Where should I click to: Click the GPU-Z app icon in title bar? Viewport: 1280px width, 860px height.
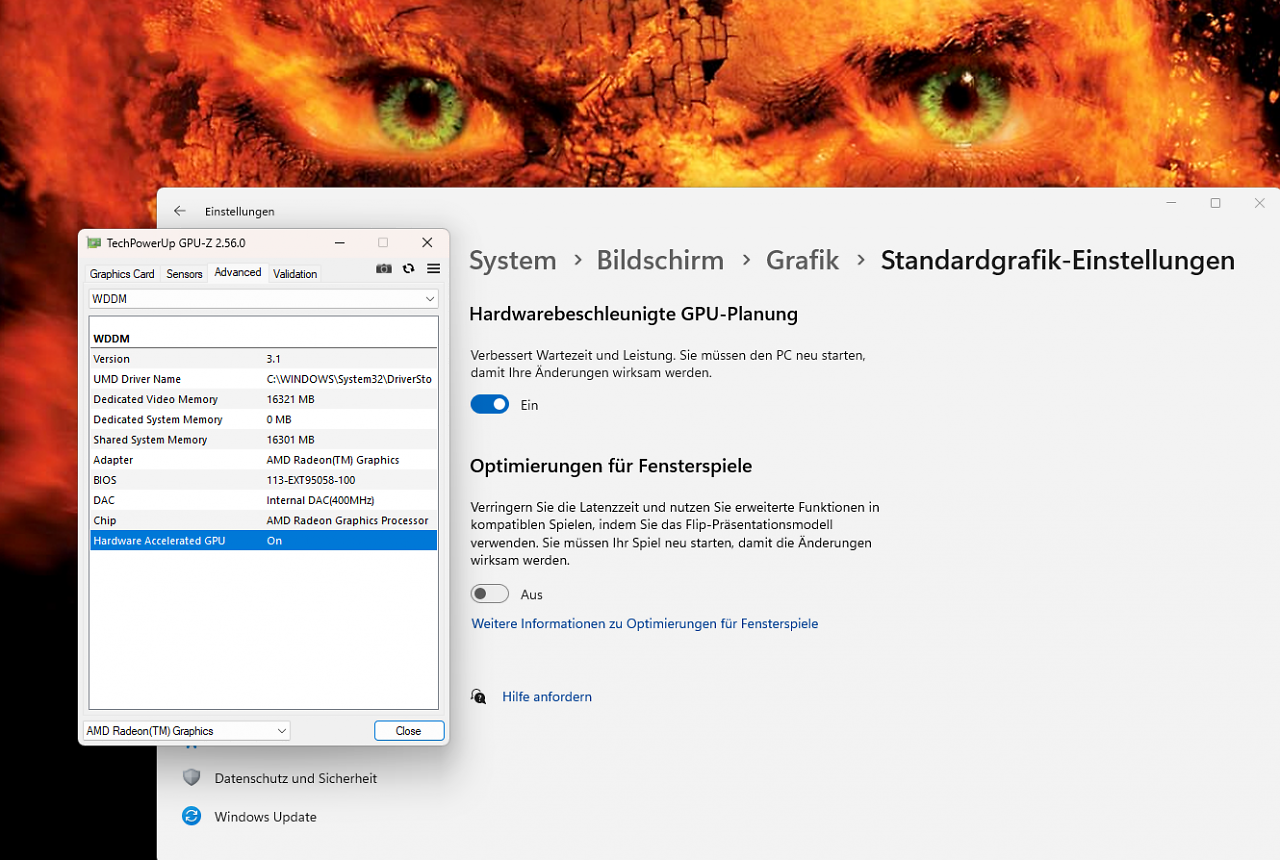(x=94, y=243)
